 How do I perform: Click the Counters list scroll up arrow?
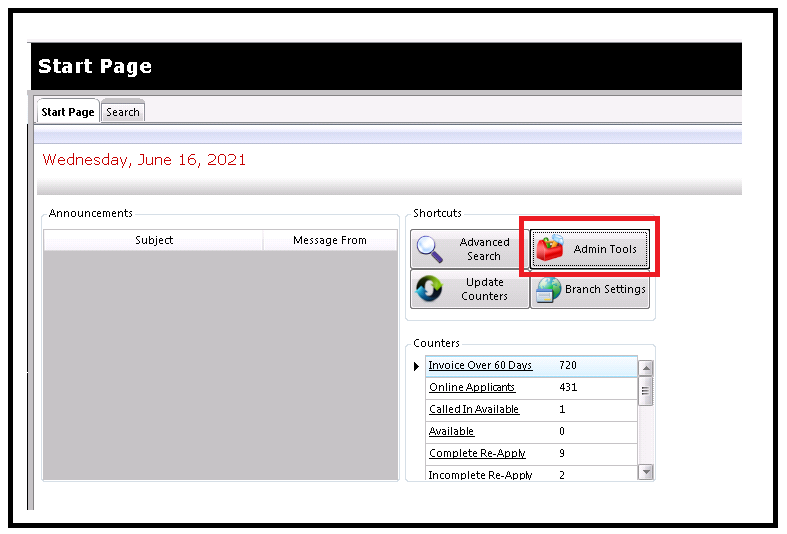646,368
